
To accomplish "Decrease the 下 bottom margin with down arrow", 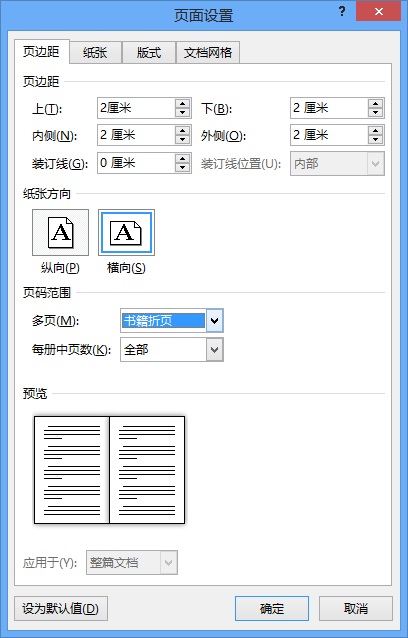I will pyautogui.click(x=375, y=113).
